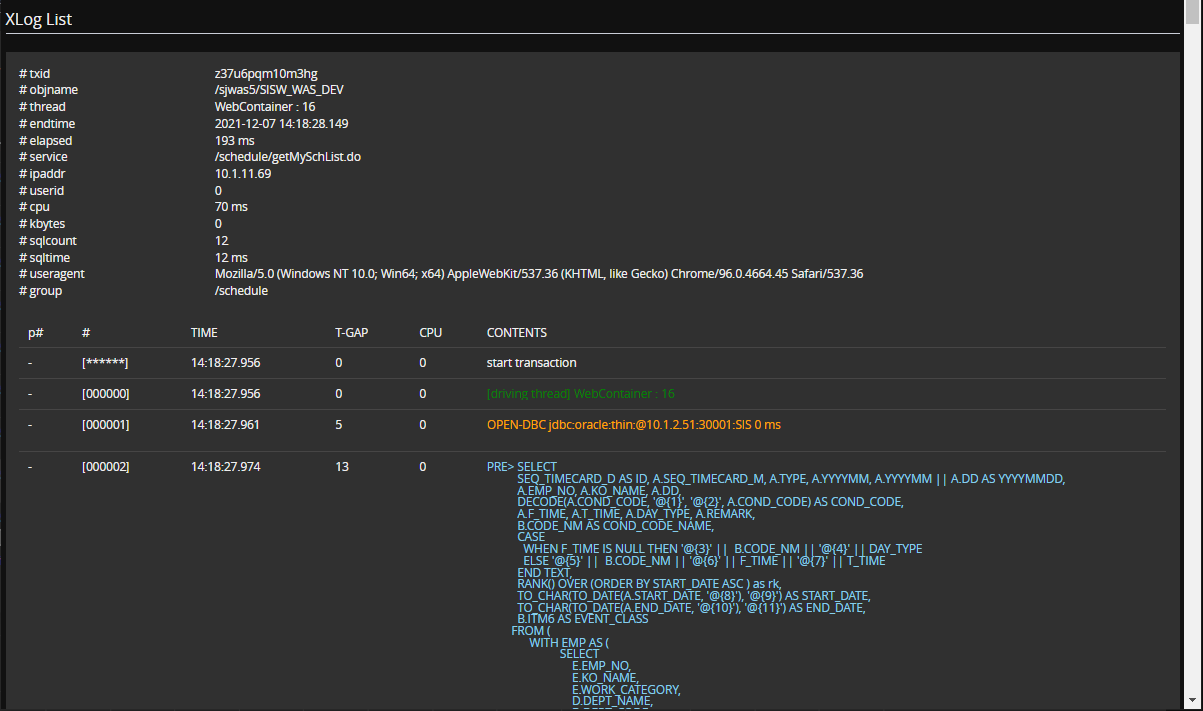Open the service link /schedule/getMySchList.do
Image resolution: width=1203 pixels, height=711 pixels.
point(287,156)
